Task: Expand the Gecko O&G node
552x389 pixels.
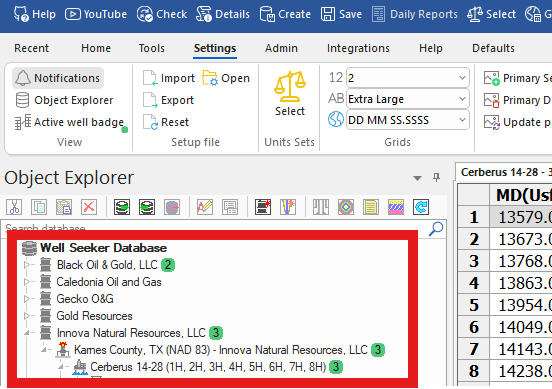Action: point(27,299)
